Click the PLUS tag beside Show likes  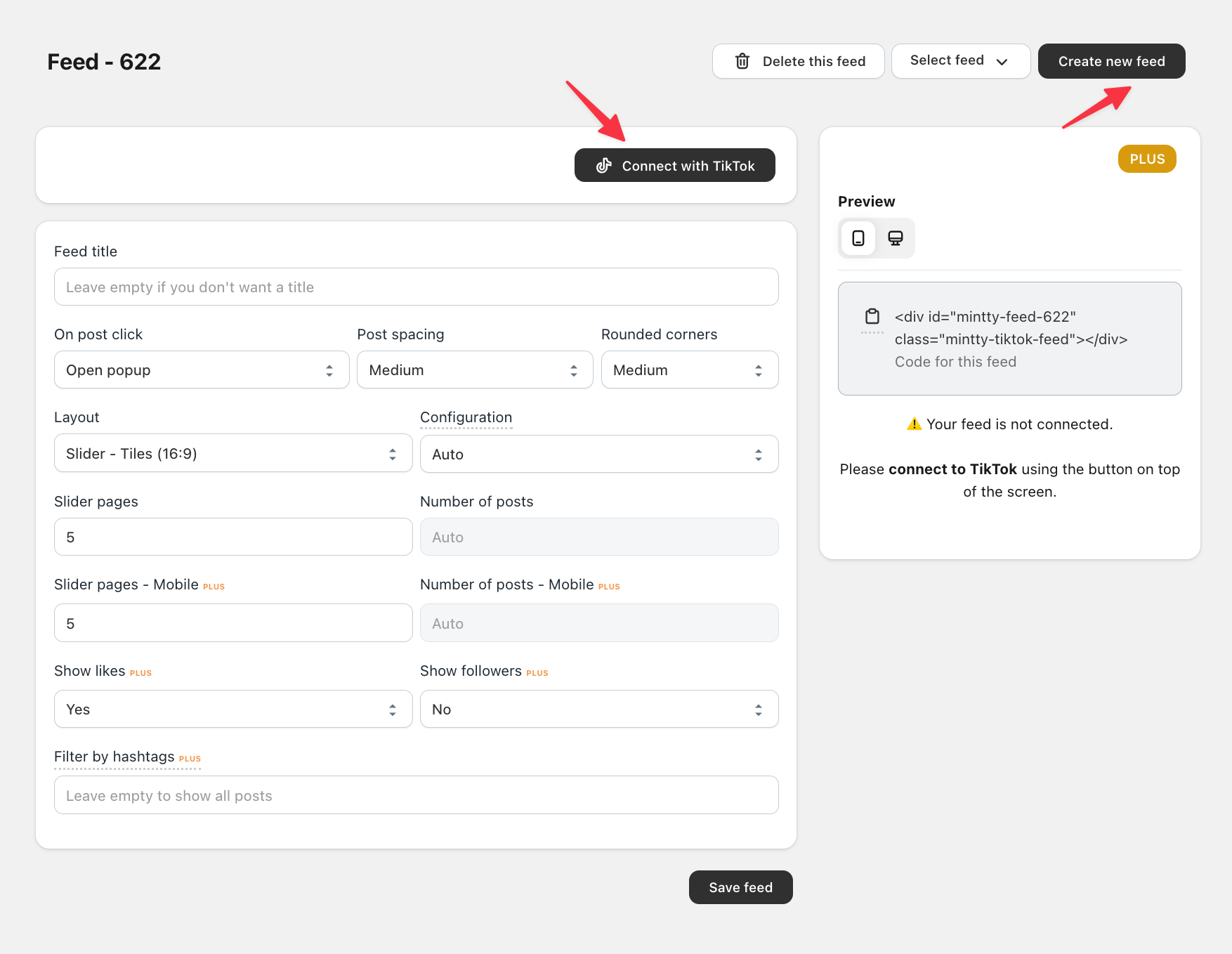click(x=140, y=673)
